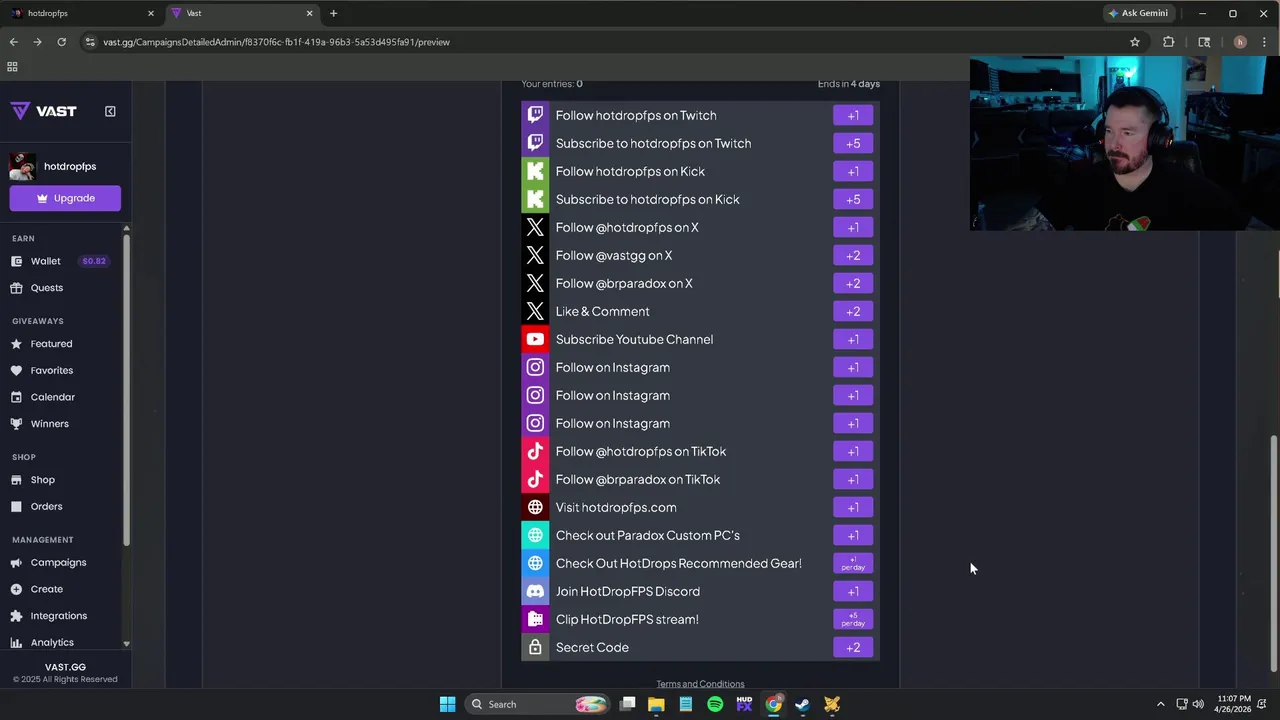The image size is (1280, 720).
Task: Click the X icon beside Like & Comment
Action: coord(535,311)
